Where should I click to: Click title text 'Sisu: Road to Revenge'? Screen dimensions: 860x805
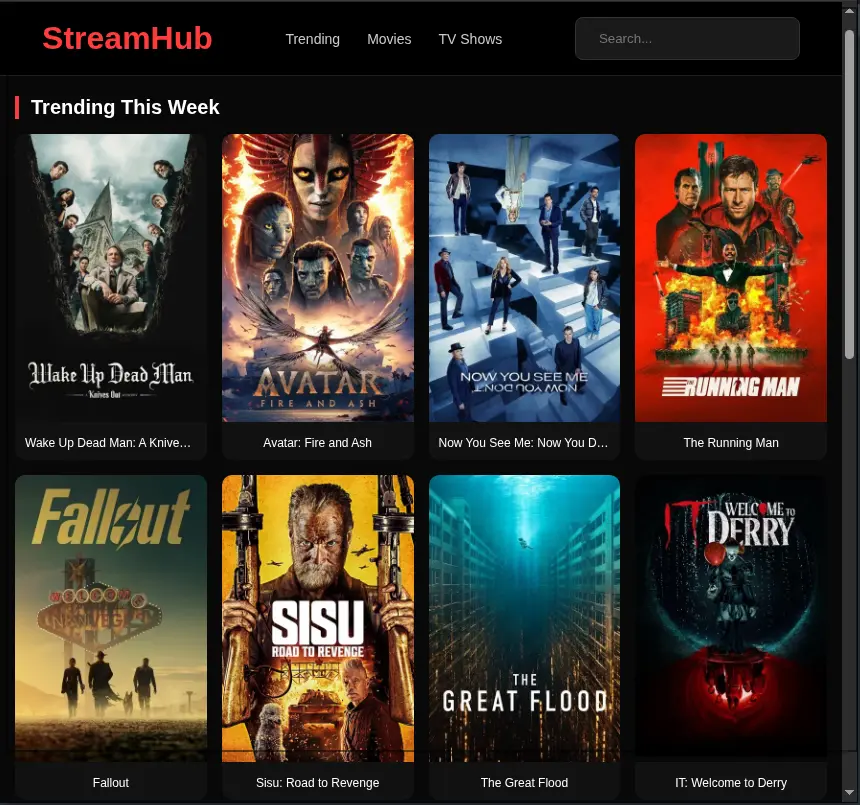[318, 783]
